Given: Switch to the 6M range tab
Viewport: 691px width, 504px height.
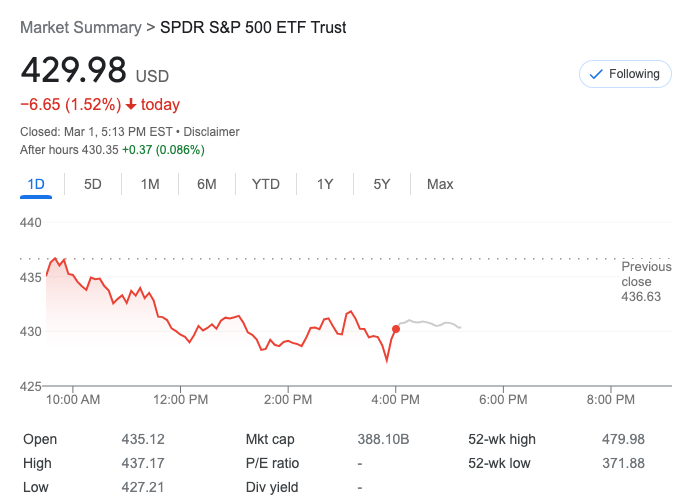Looking at the screenshot, I should coord(207,184).
